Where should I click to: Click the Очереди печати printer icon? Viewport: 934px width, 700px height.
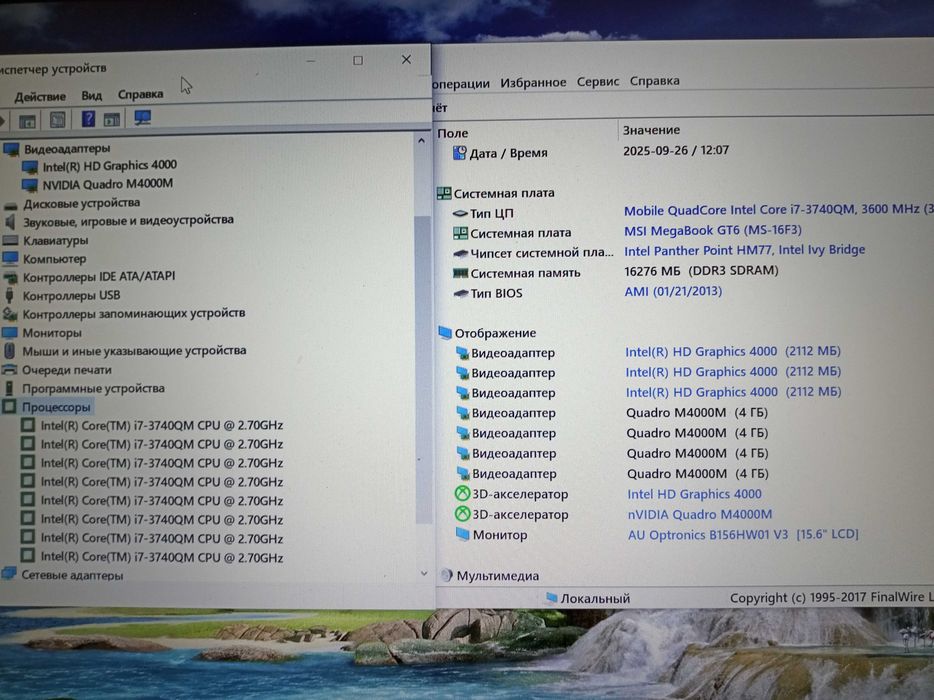click(x=10, y=369)
